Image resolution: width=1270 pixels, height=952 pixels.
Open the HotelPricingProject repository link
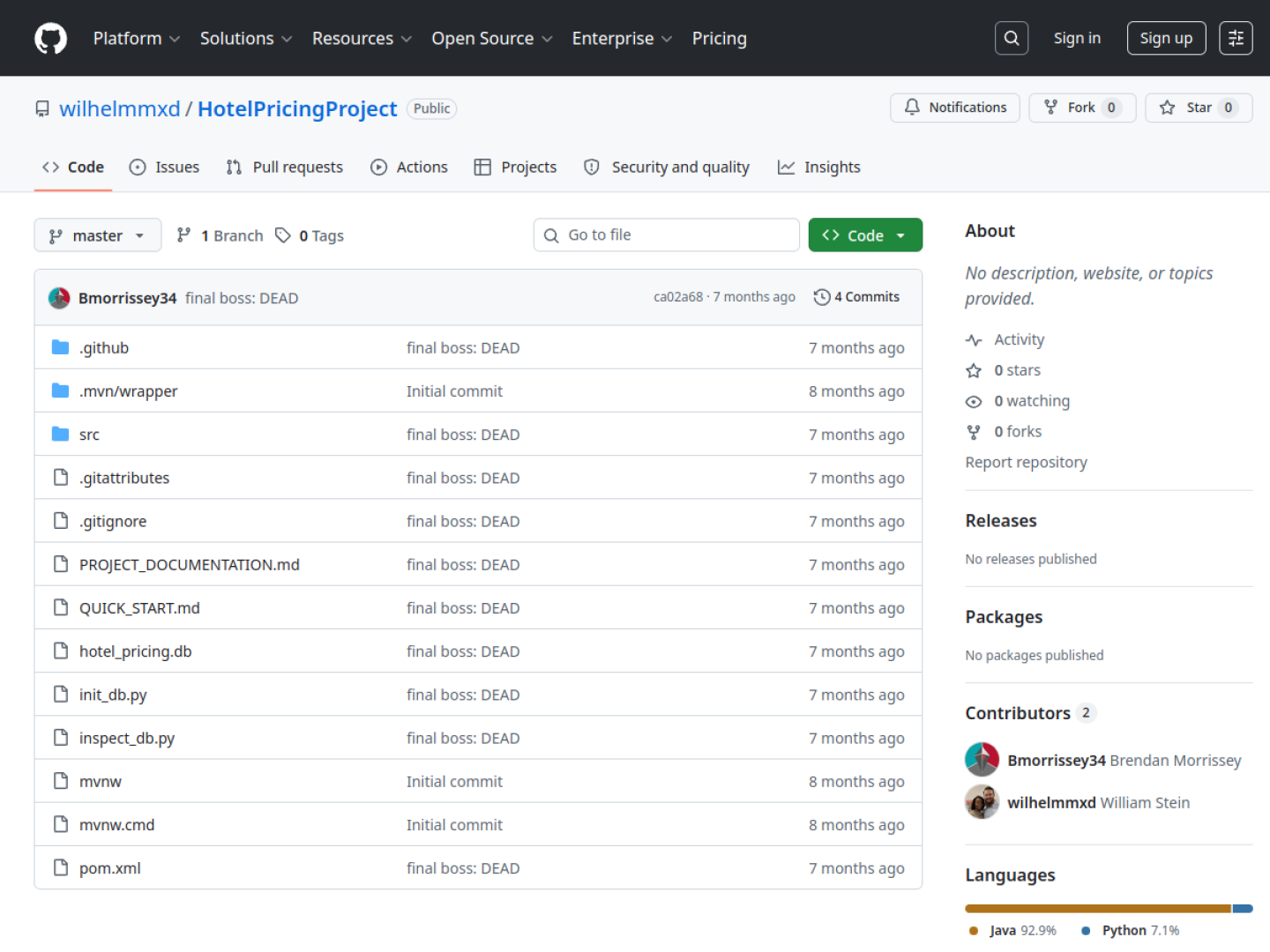297,108
